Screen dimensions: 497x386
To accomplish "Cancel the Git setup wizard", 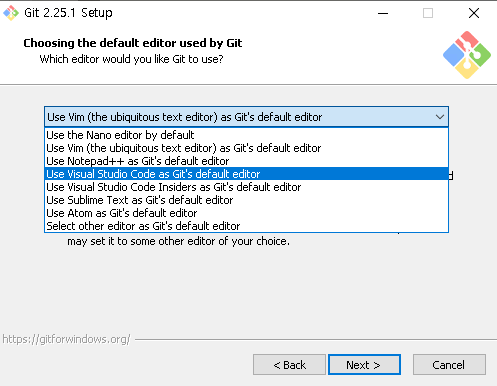I will click(449, 365).
